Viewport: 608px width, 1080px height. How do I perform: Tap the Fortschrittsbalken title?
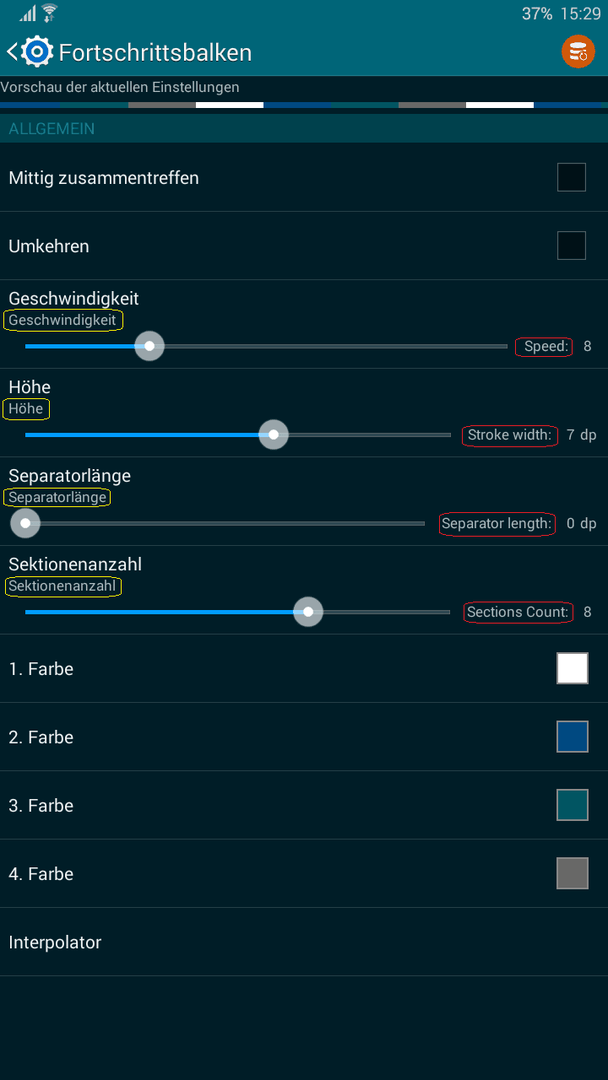[x=155, y=52]
